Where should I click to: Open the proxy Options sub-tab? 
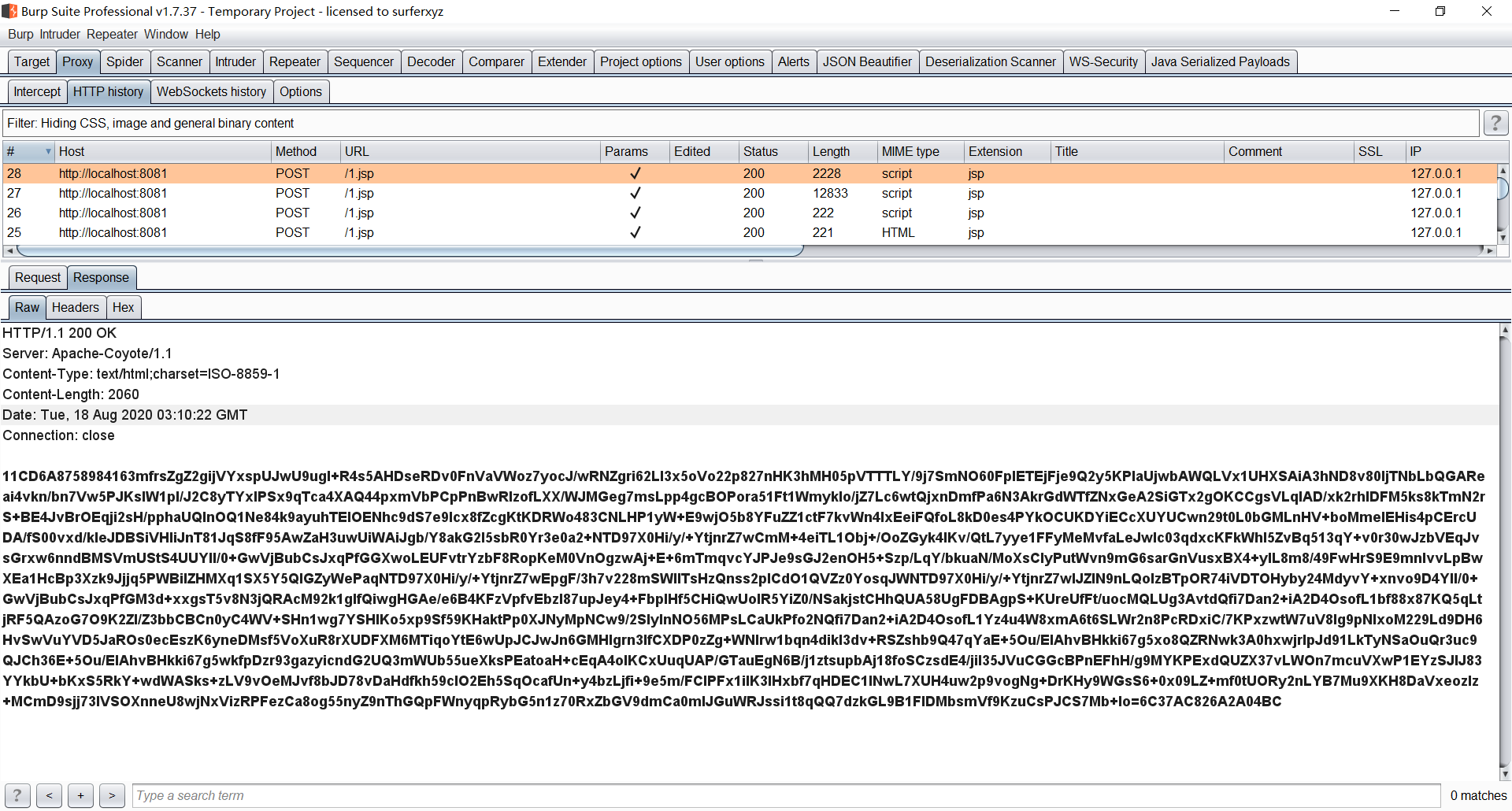pos(301,91)
